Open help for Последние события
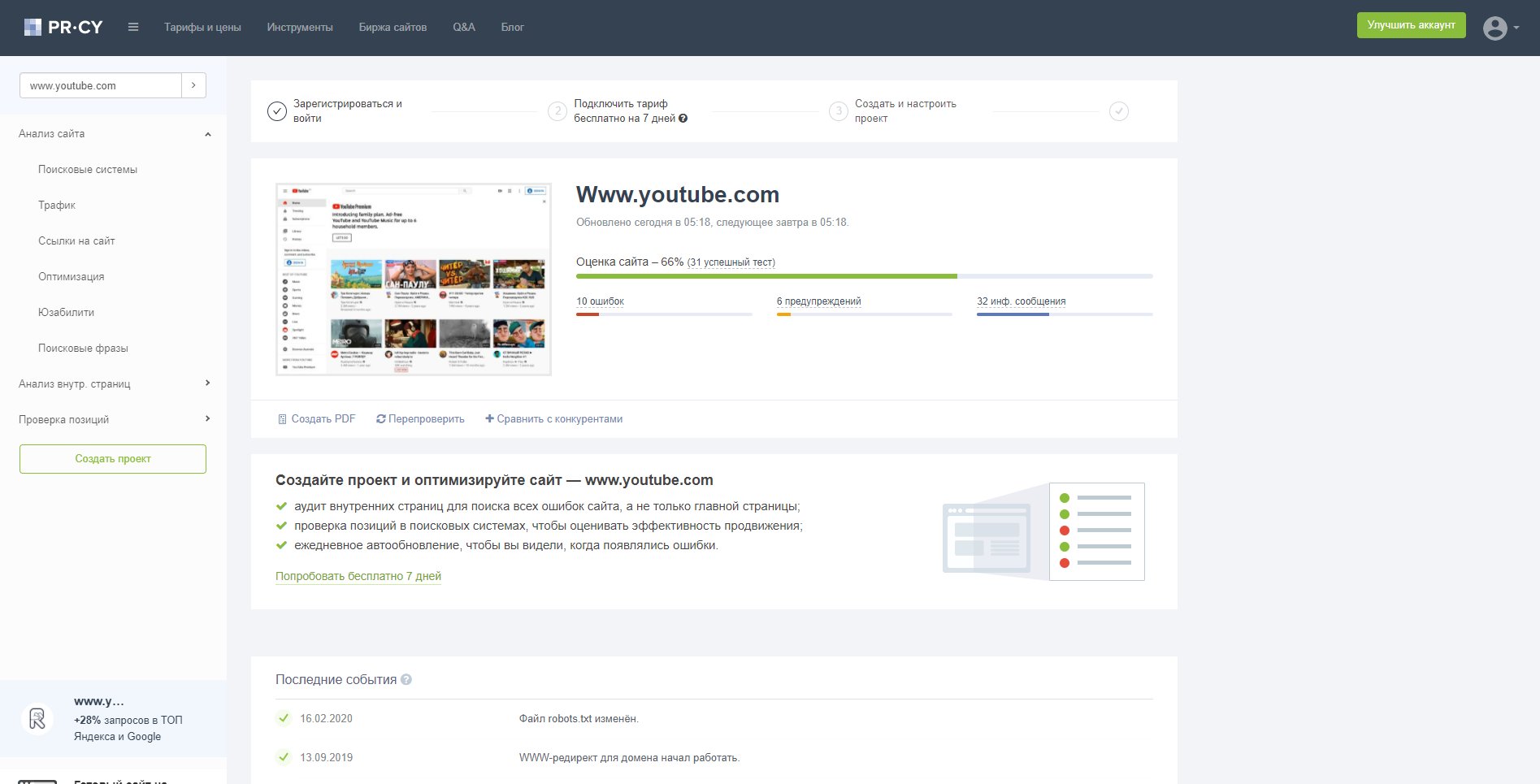 (x=406, y=680)
